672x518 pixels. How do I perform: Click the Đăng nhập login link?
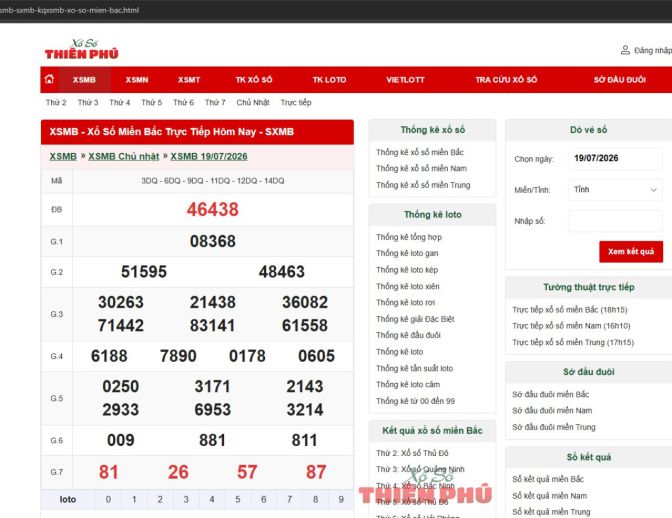(653, 50)
